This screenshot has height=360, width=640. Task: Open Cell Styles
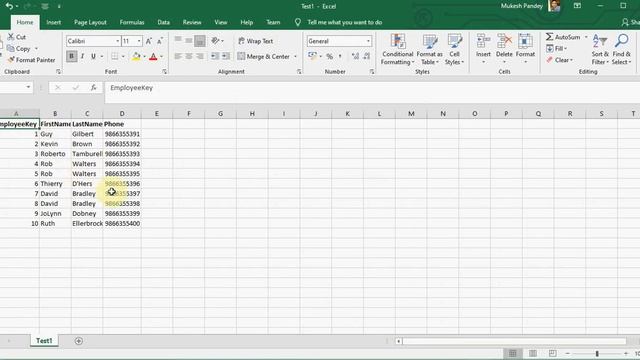(x=454, y=49)
